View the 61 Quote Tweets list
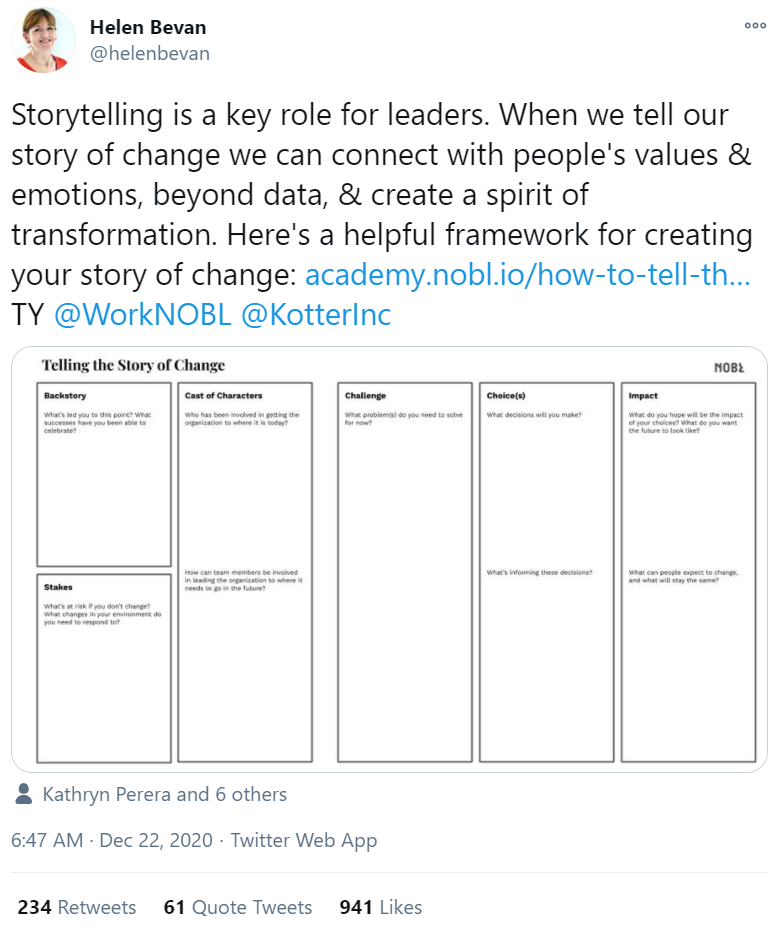This screenshot has height=931, width=779. (238, 908)
